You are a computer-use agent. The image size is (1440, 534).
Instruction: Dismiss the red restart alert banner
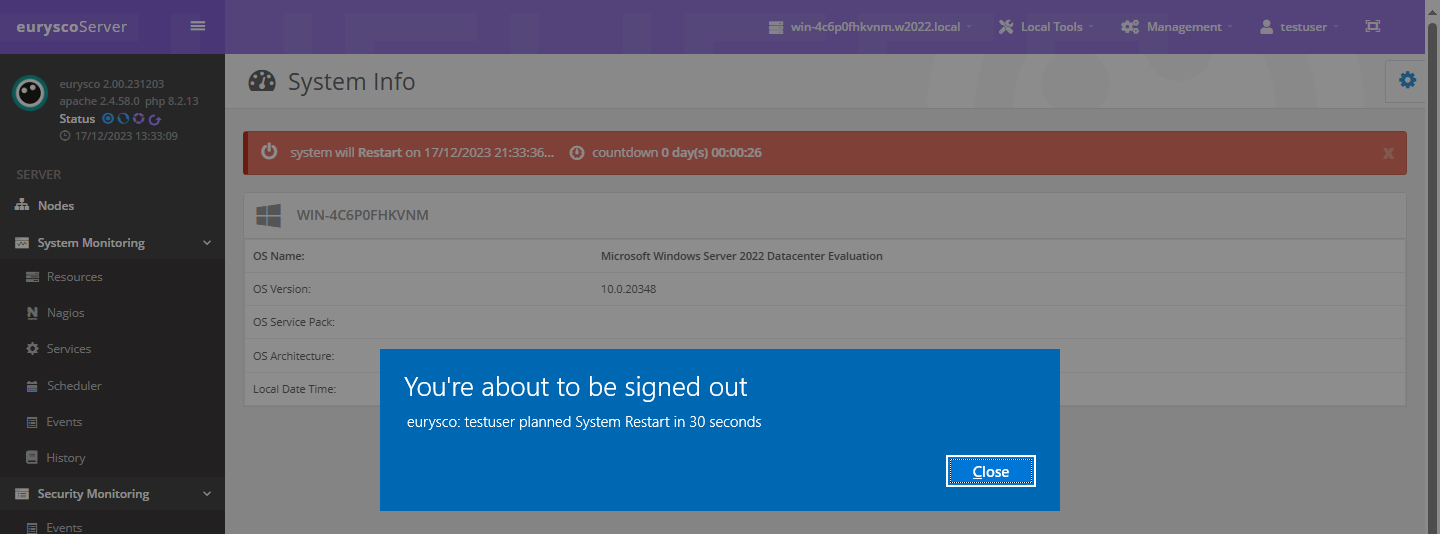click(1388, 153)
